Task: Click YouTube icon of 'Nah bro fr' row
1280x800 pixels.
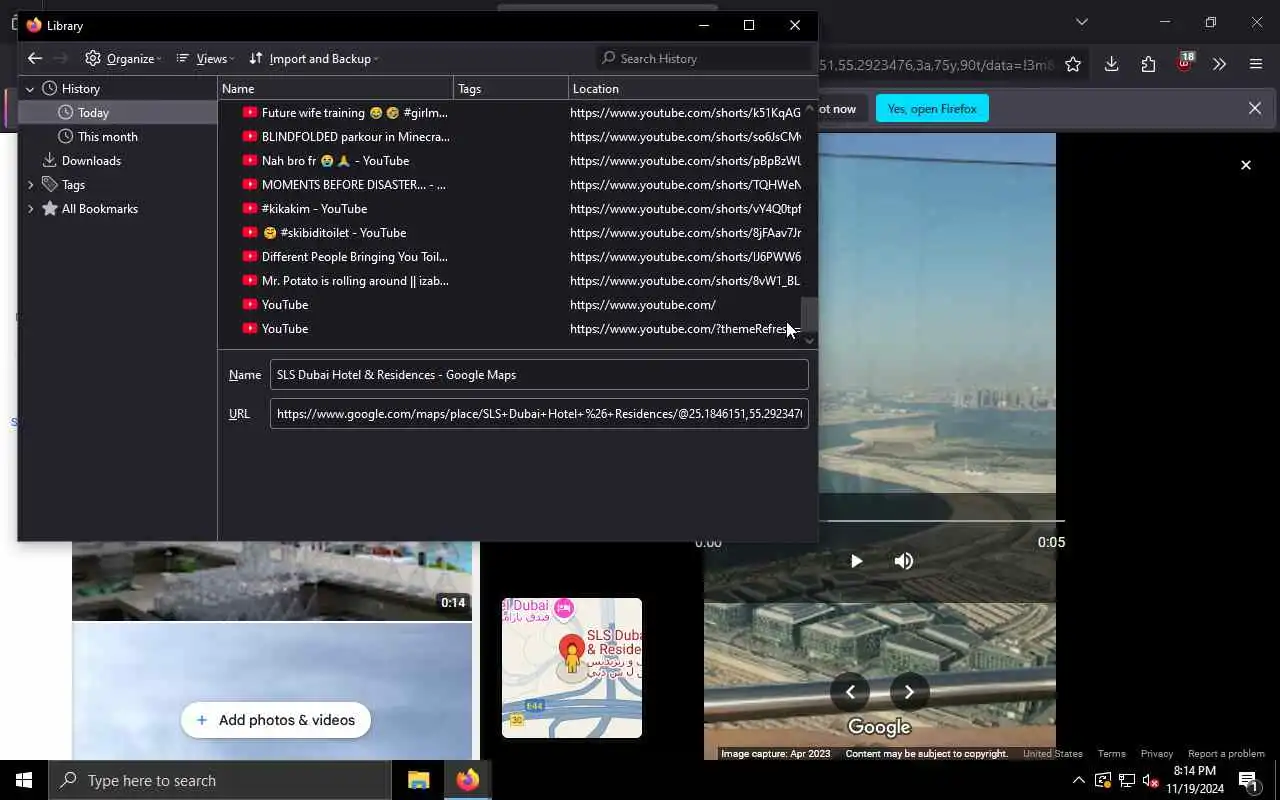Action: coord(250,161)
